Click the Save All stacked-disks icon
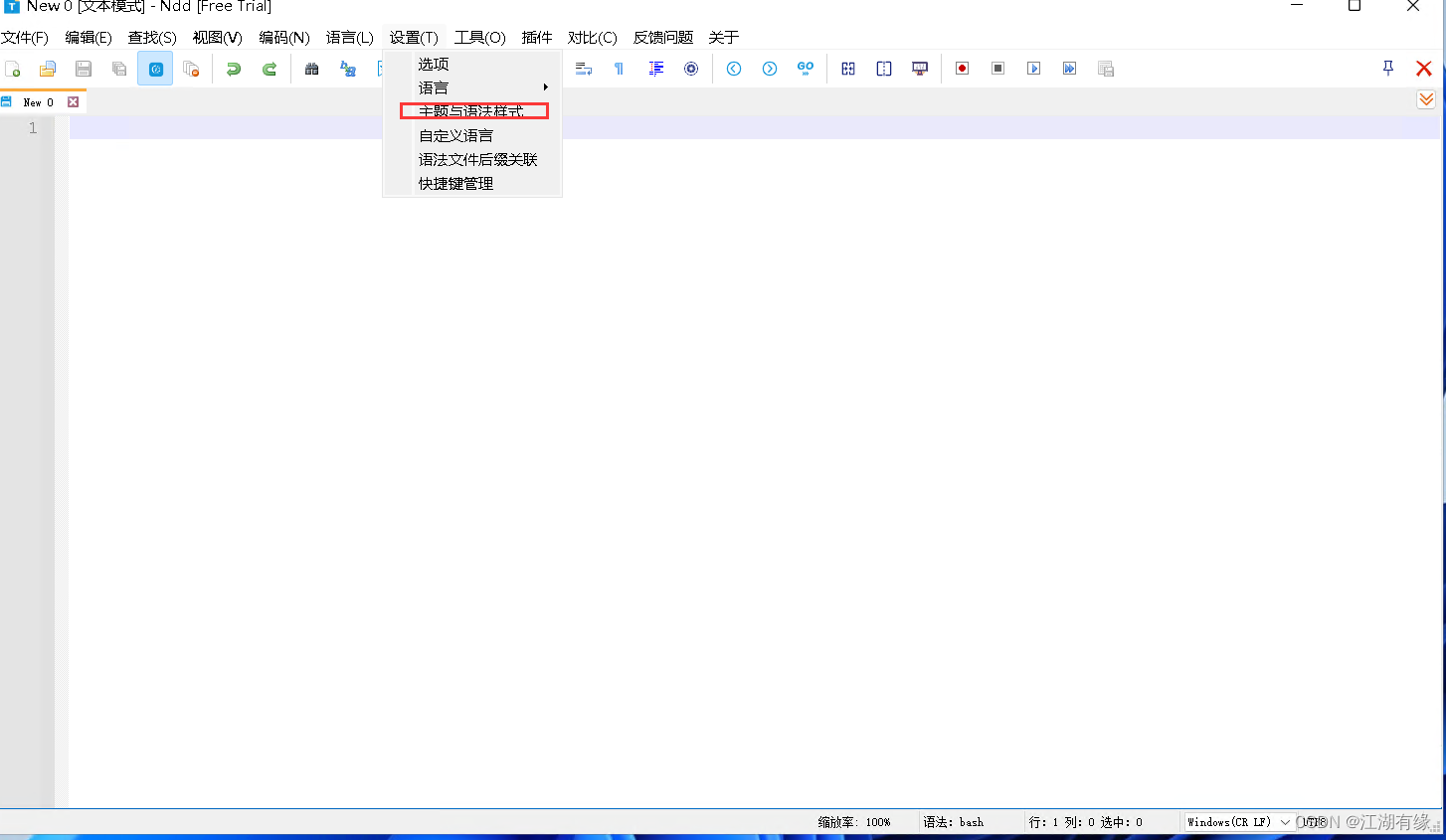Viewport: 1446px width, 840px height. tap(119, 69)
